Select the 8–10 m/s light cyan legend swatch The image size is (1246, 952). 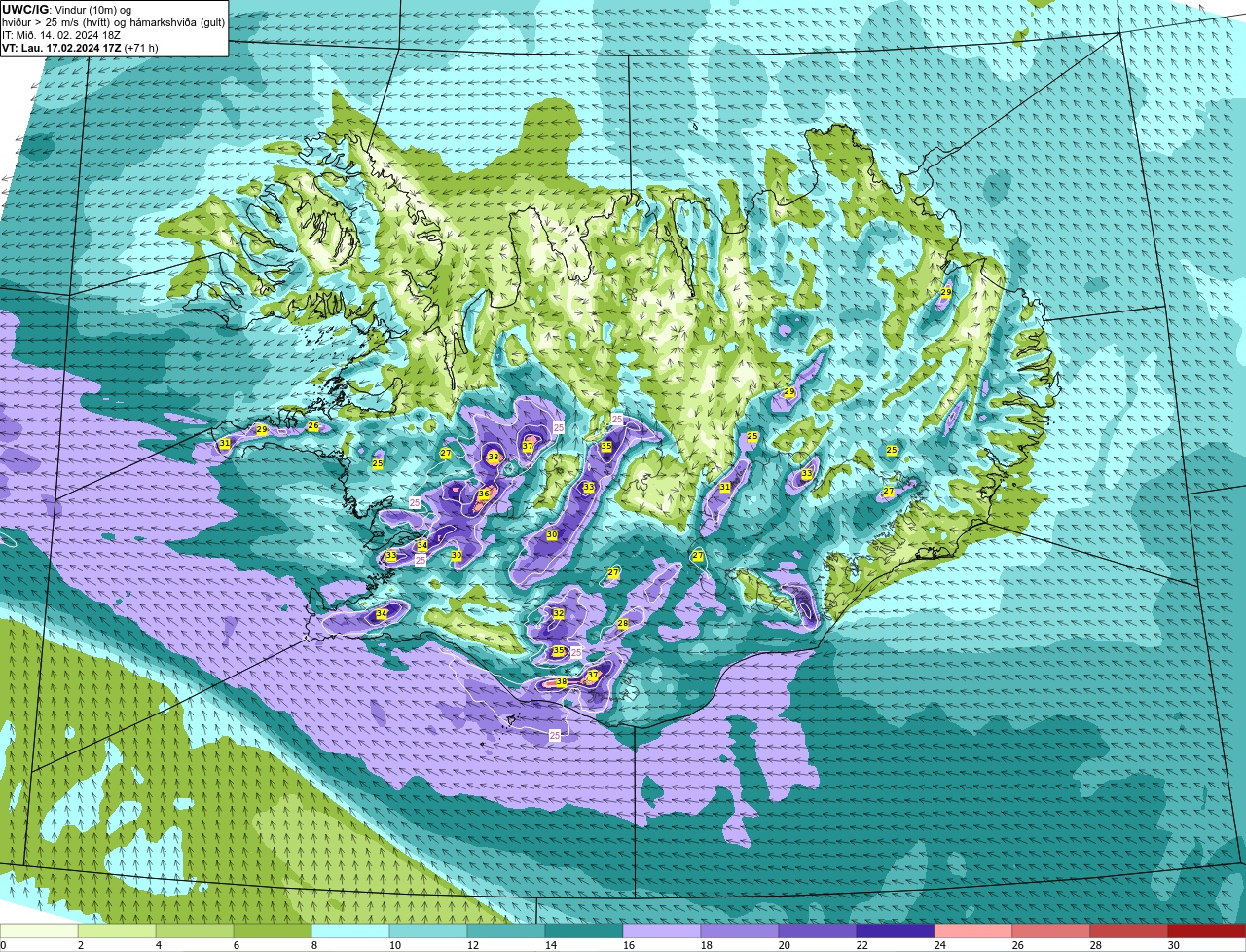(350, 932)
